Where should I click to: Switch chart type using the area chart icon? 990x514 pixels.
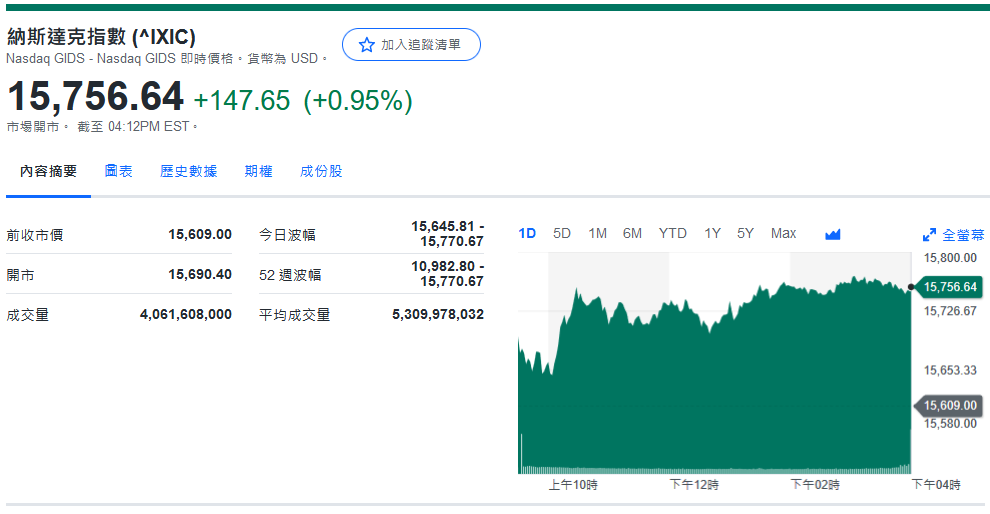coord(833,234)
